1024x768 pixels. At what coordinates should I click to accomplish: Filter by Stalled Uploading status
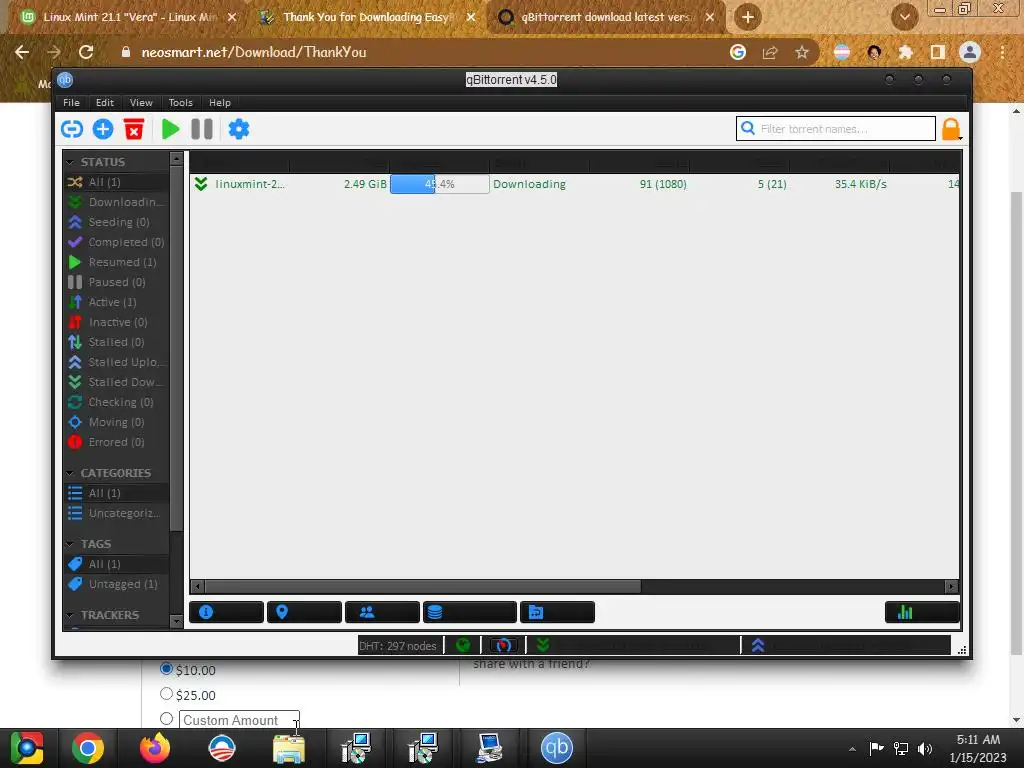pos(116,362)
